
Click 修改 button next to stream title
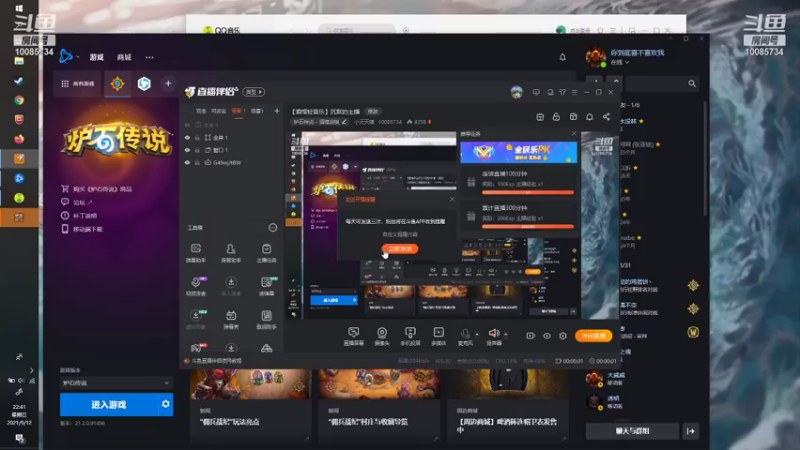coord(373,111)
